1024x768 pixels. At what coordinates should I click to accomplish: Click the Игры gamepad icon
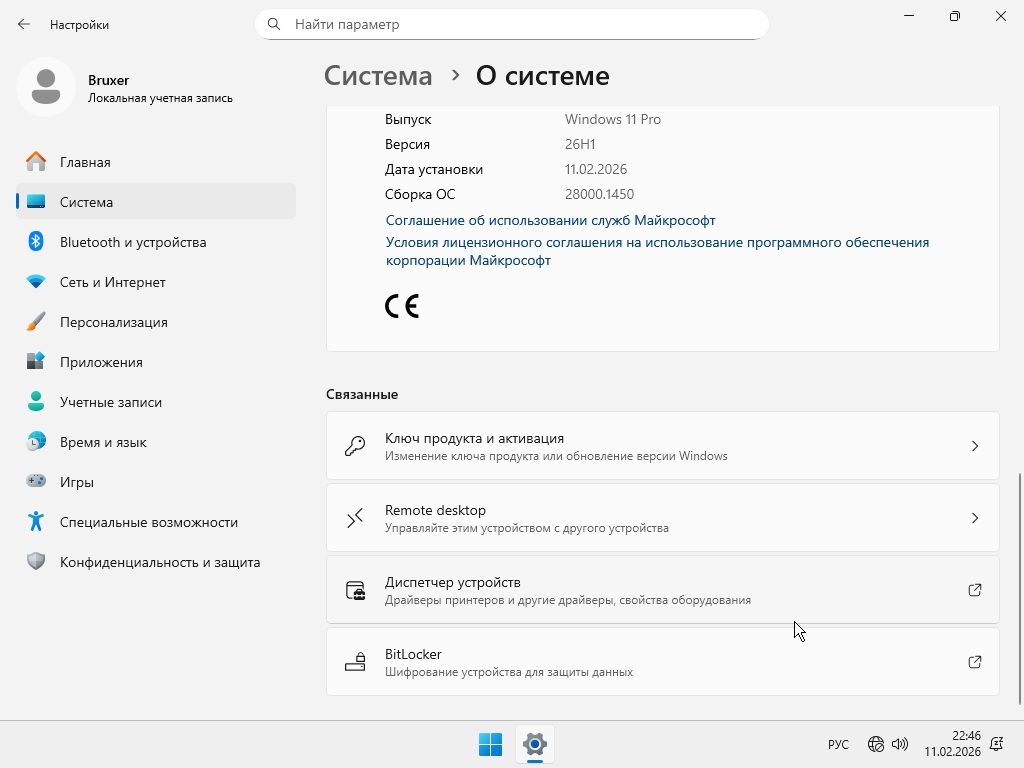36,481
